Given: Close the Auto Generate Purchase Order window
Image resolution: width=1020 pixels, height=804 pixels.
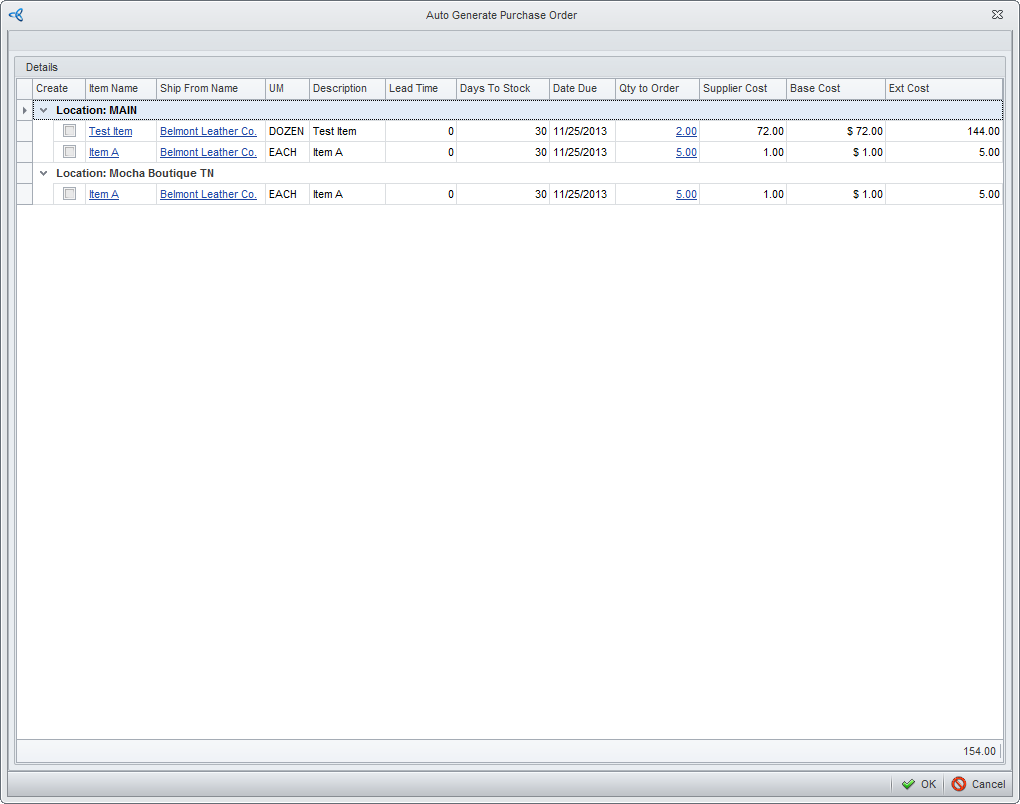Looking at the screenshot, I should [x=997, y=15].
